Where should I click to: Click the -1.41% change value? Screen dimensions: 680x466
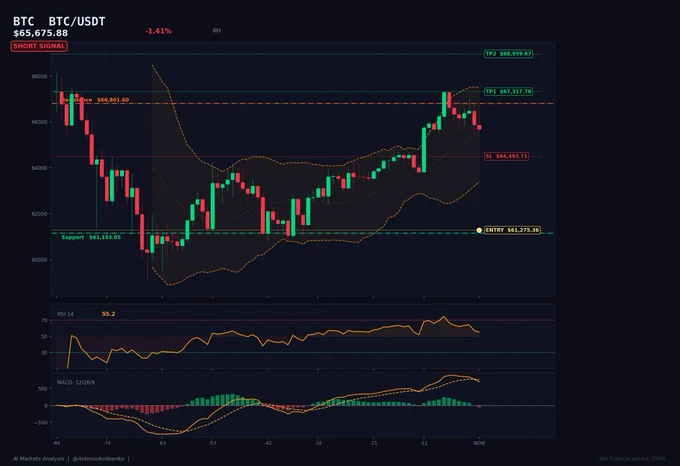(158, 31)
